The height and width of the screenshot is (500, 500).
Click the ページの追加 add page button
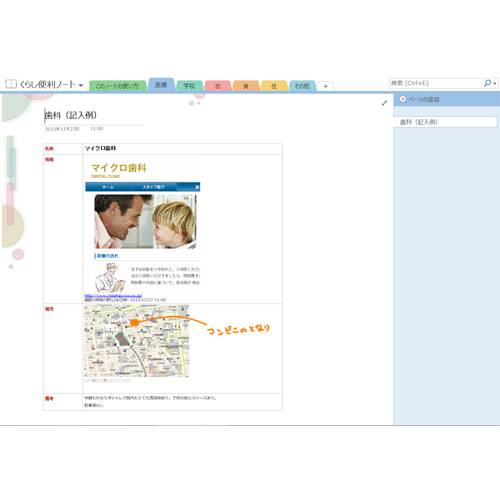[420, 99]
